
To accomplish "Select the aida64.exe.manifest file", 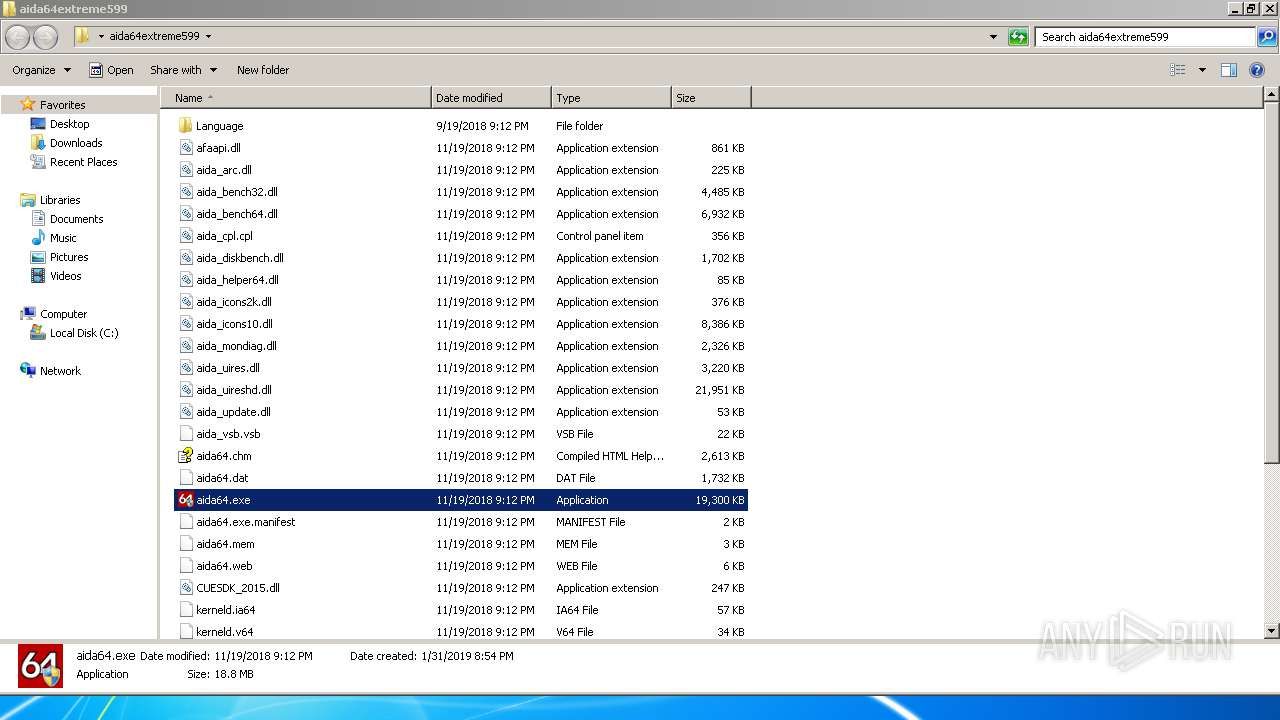I will [x=461, y=522].
